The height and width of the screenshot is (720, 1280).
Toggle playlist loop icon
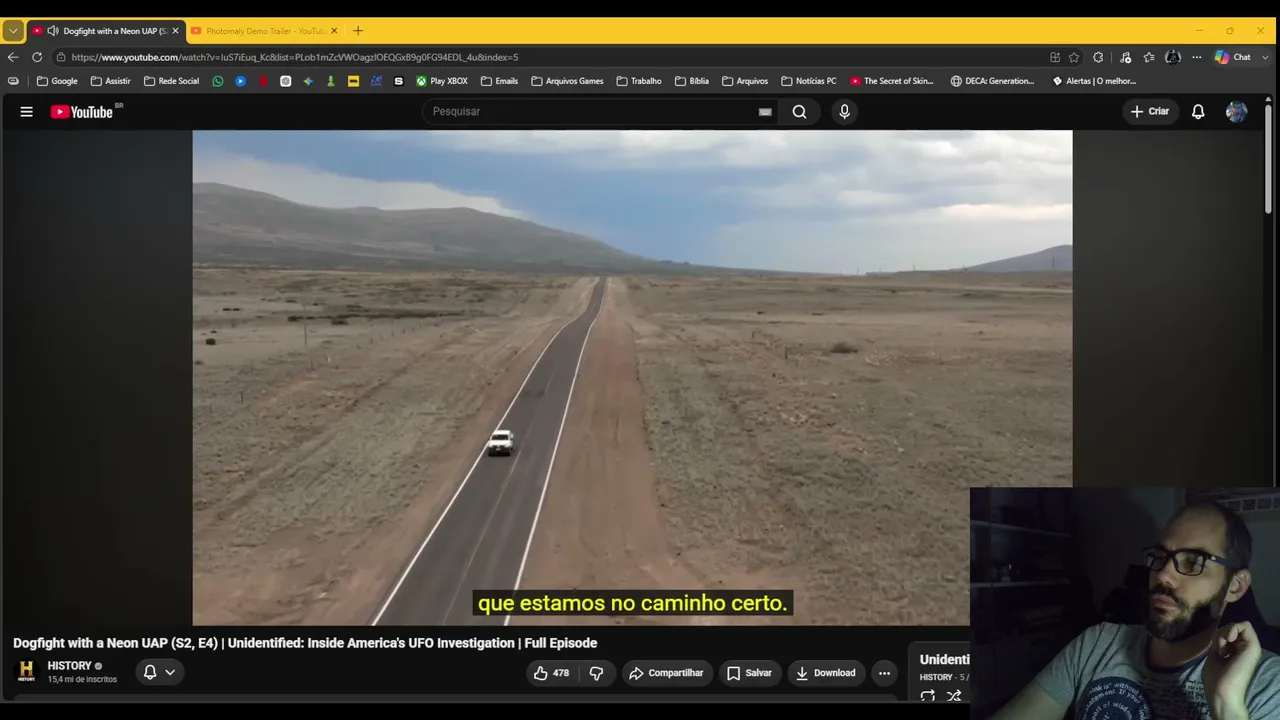pyautogui.click(x=928, y=696)
